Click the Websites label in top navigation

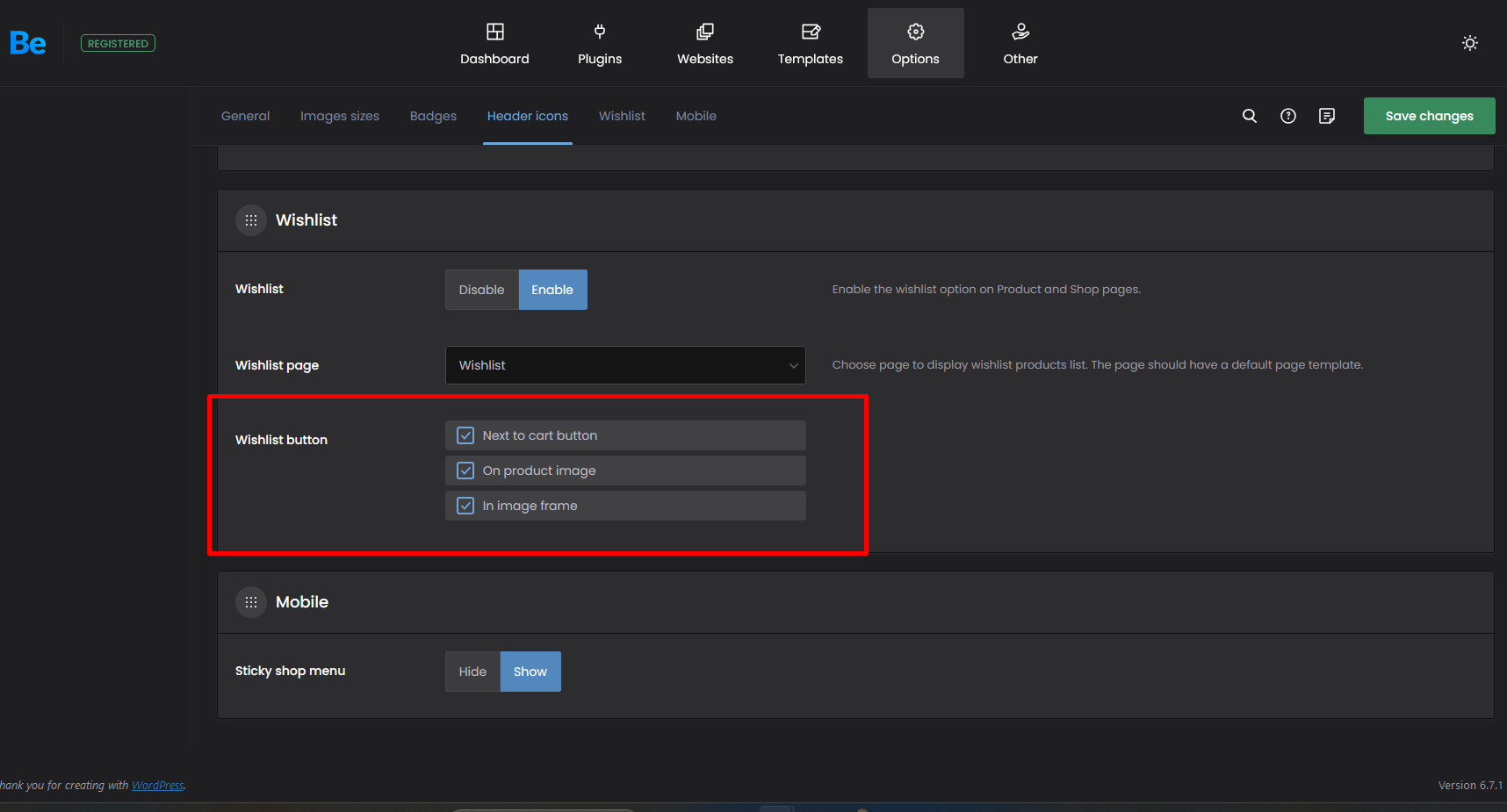705,59
